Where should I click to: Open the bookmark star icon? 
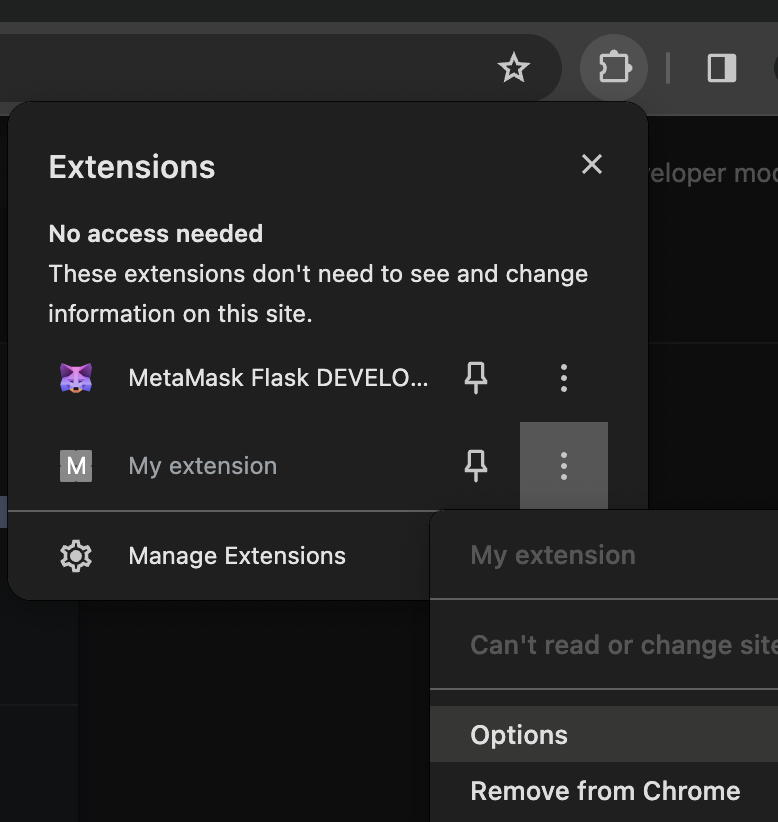pos(515,68)
